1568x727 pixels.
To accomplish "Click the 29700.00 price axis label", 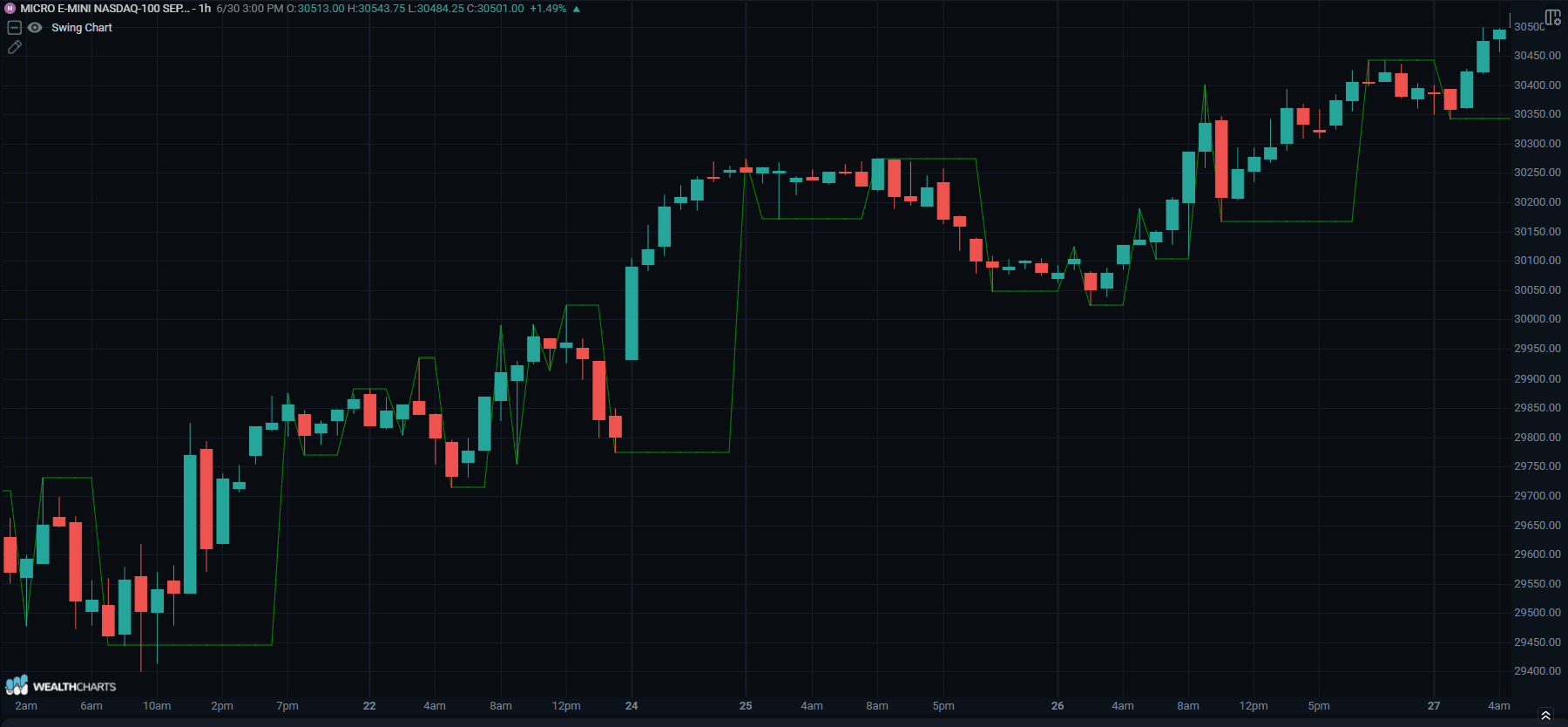I will click(1538, 496).
